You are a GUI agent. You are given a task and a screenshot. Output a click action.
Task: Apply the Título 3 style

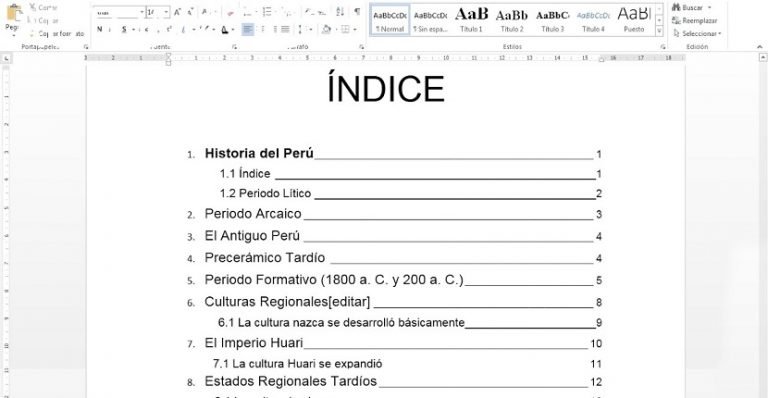click(552, 21)
